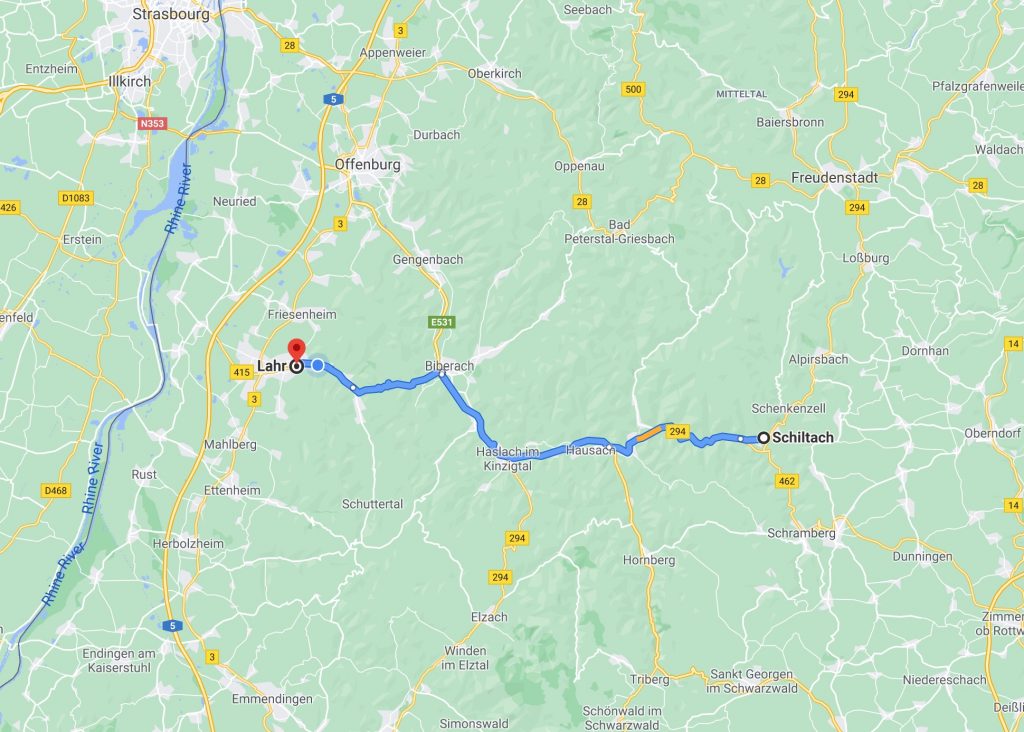Click the red N353 road shield
The image size is (1024, 732).
point(152,123)
